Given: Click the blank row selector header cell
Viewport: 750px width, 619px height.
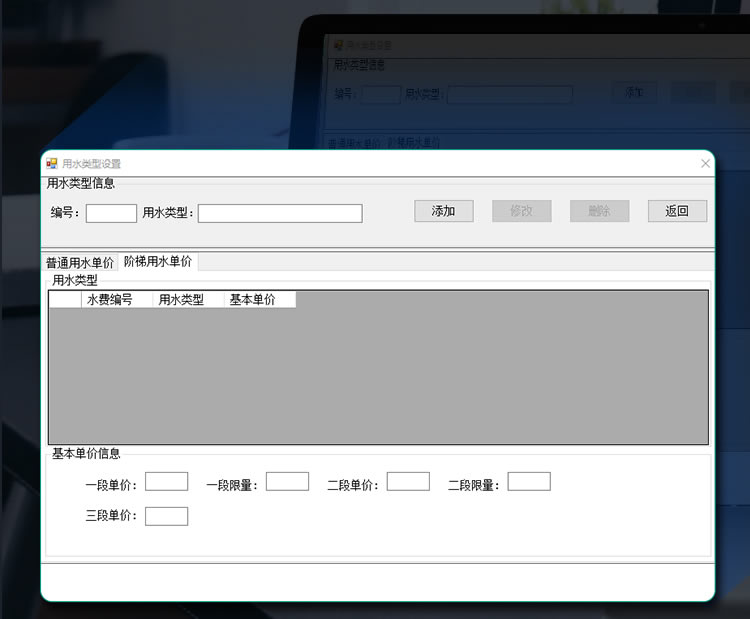Looking at the screenshot, I should pyautogui.click(x=65, y=300).
